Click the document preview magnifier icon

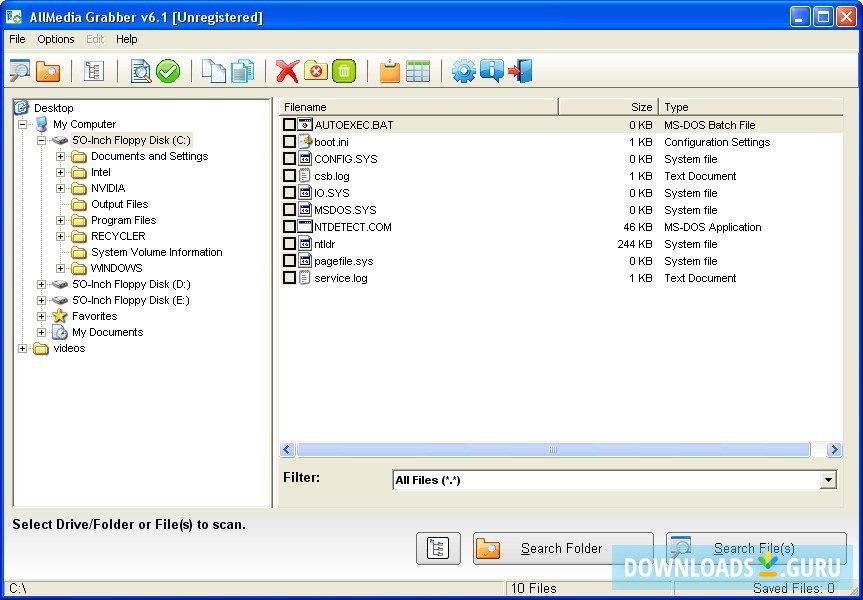coord(141,72)
